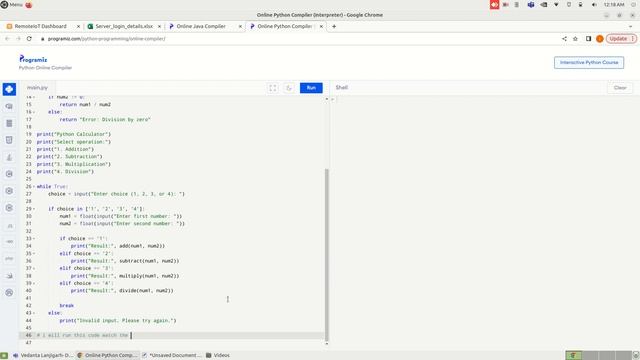This screenshot has height=360, width=640.
Task: Open the Go compiler in the sidebar
Action: (x=9, y=242)
